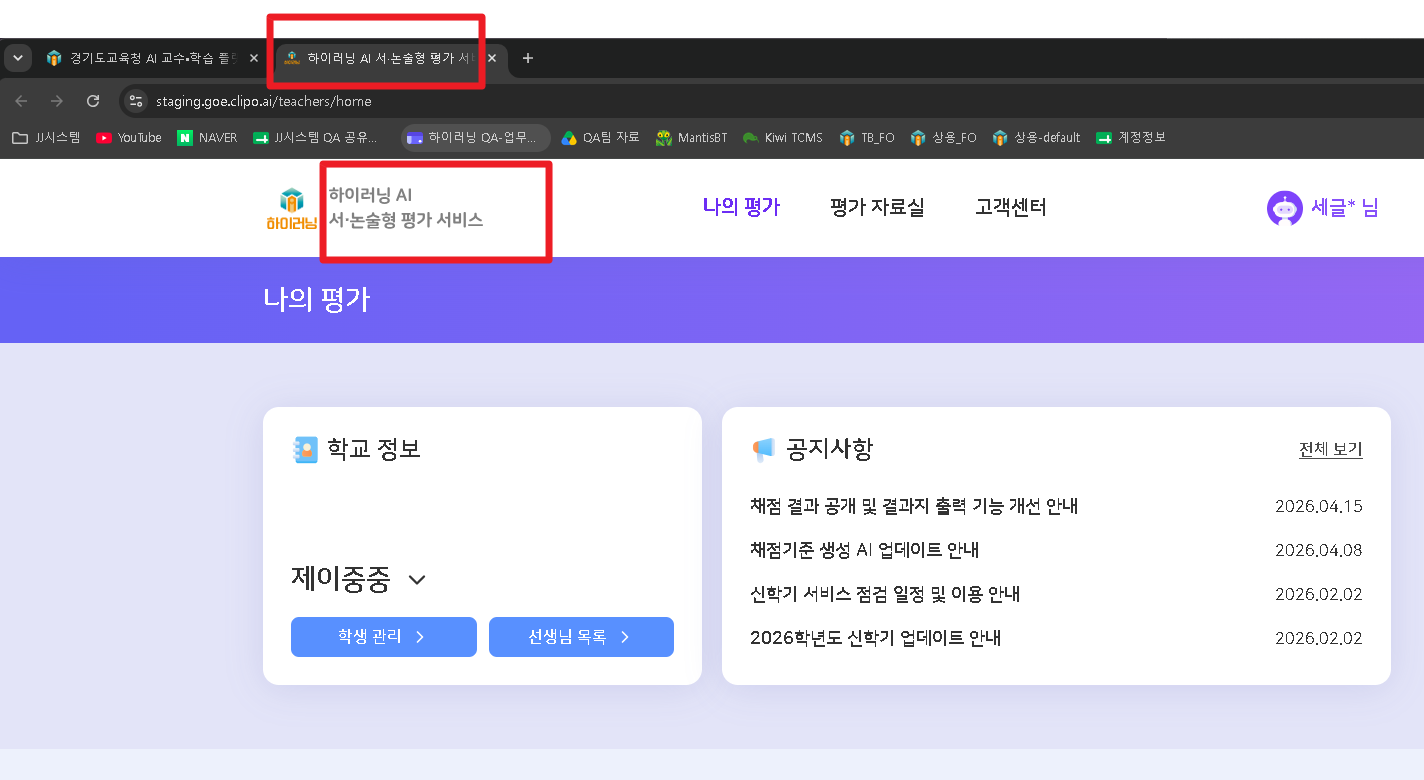Go back to previous page
The height and width of the screenshot is (780, 1424).
(x=22, y=101)
